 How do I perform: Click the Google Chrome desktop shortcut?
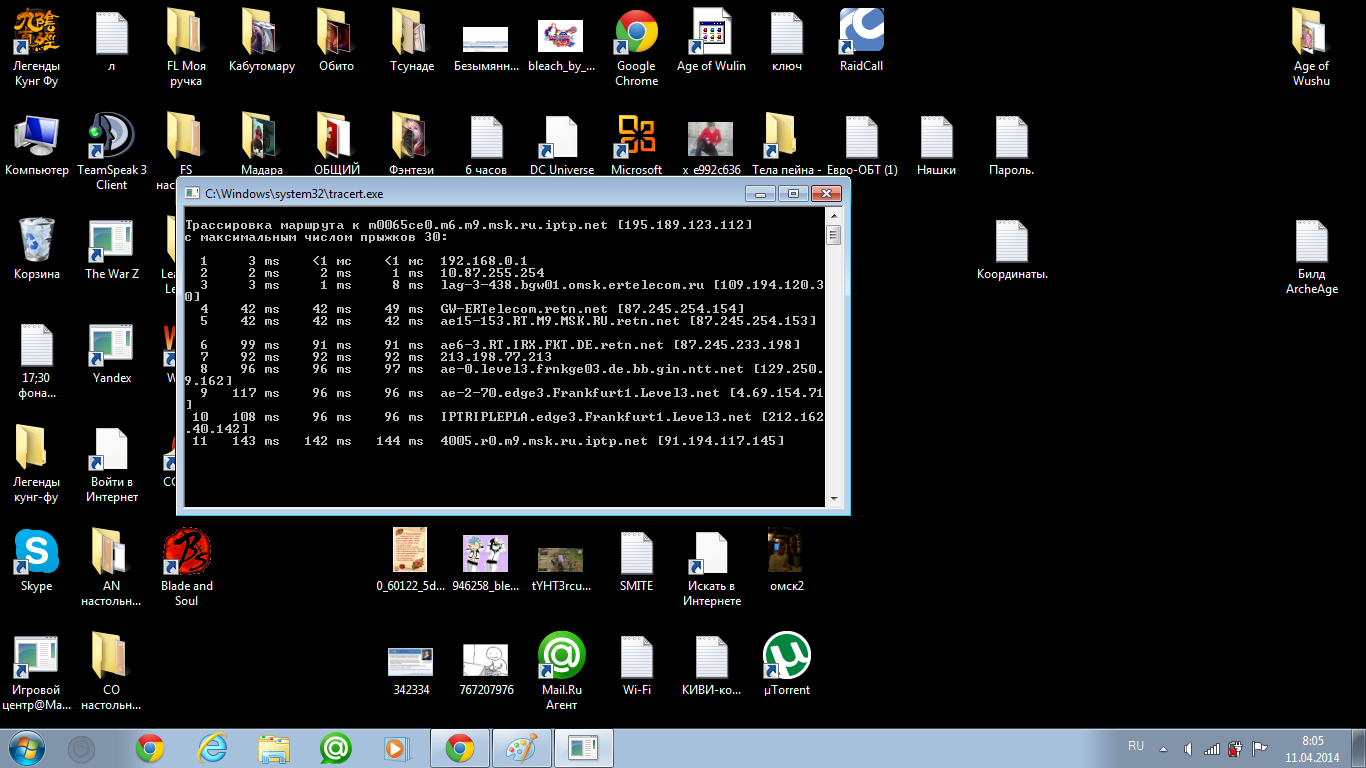tap(636, 34)
